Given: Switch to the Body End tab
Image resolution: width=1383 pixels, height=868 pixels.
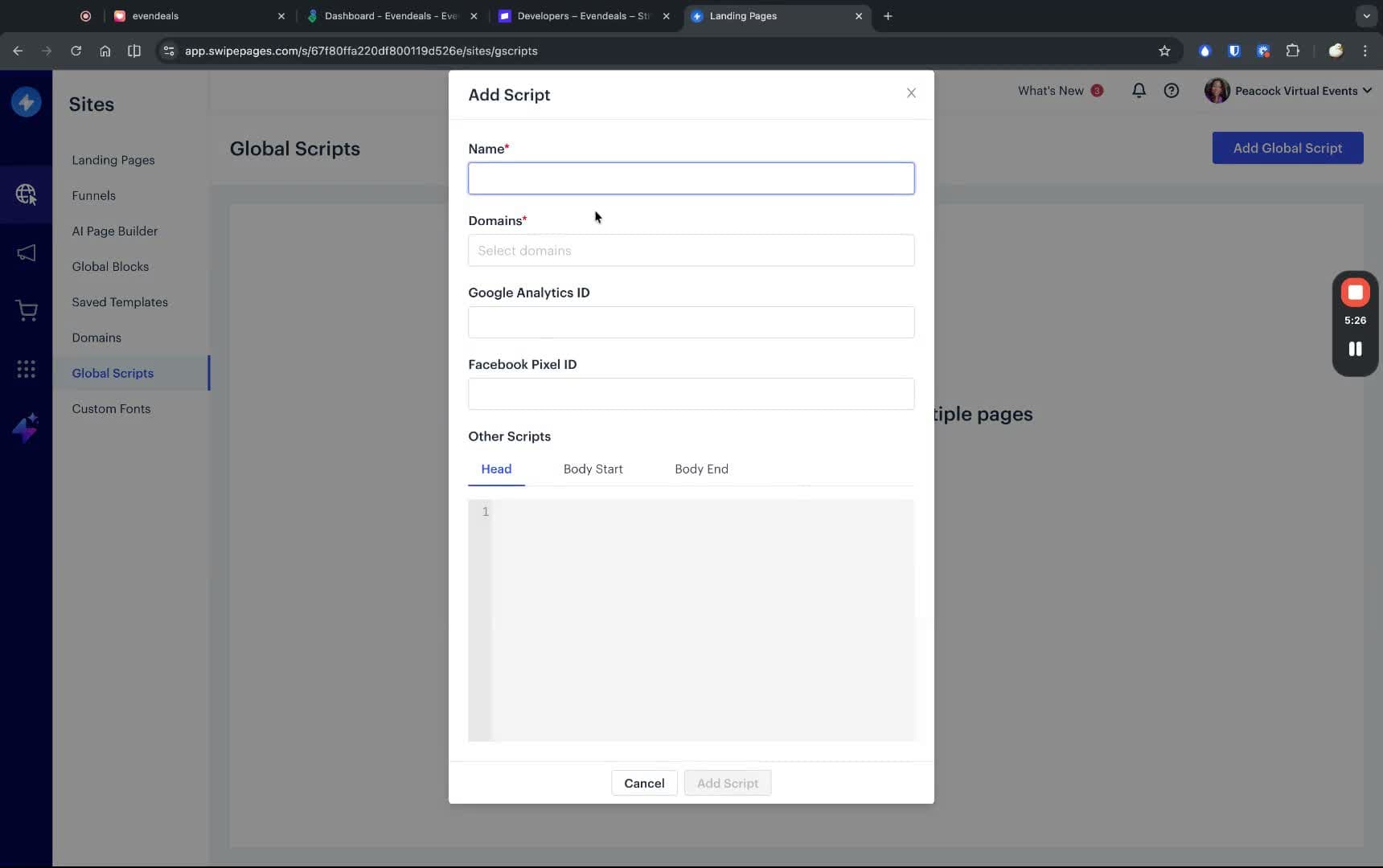Looking at the screenshot, I should coord(700,469).
